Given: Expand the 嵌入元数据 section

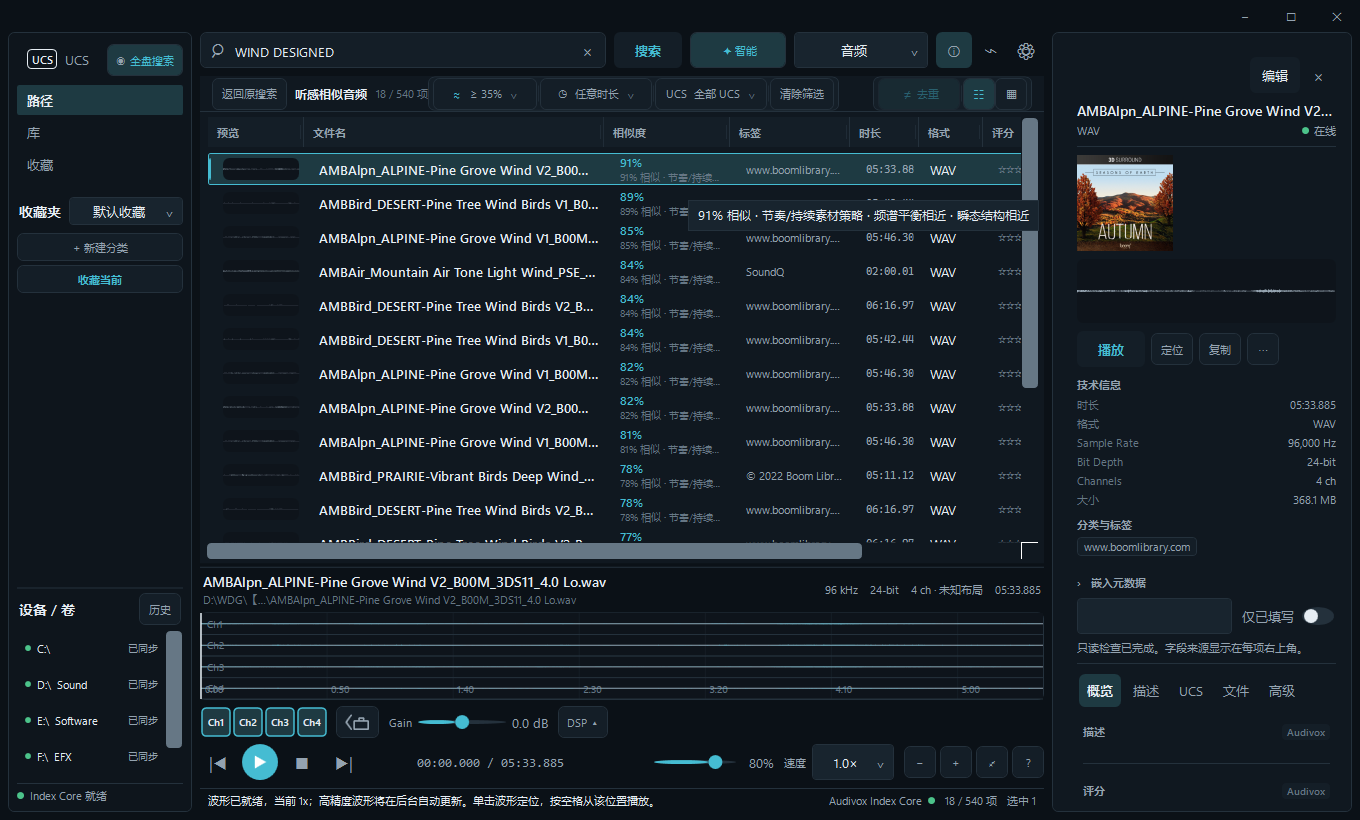Looking at the screenshot, I should tap(1112, 583).
